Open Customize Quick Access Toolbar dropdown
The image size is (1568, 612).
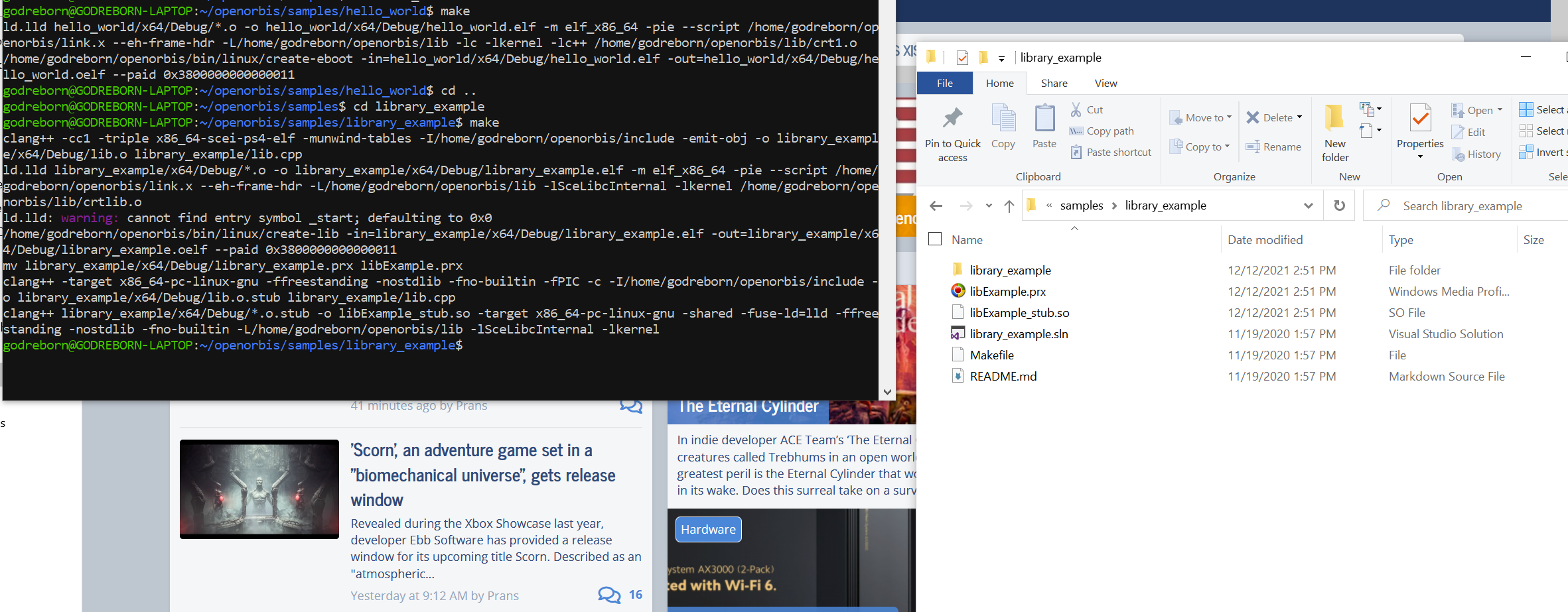pos(1001,58)
